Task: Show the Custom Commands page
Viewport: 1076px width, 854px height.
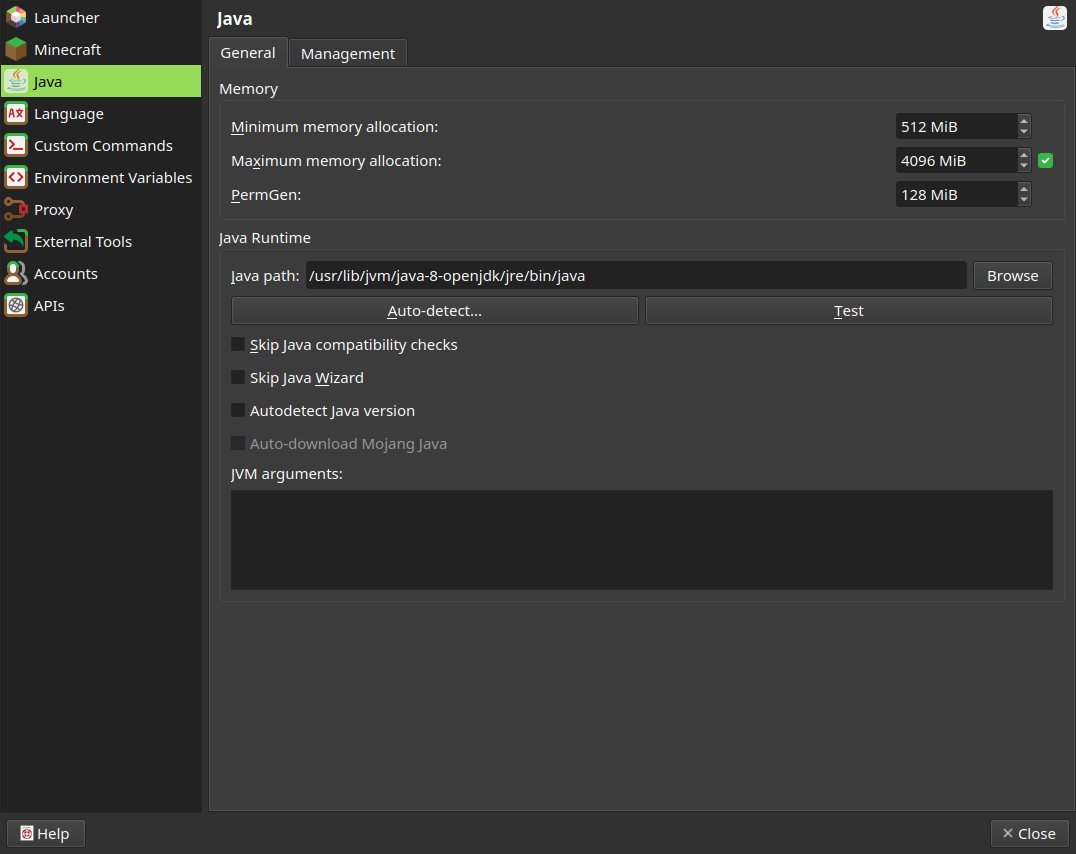Action: 101,146
